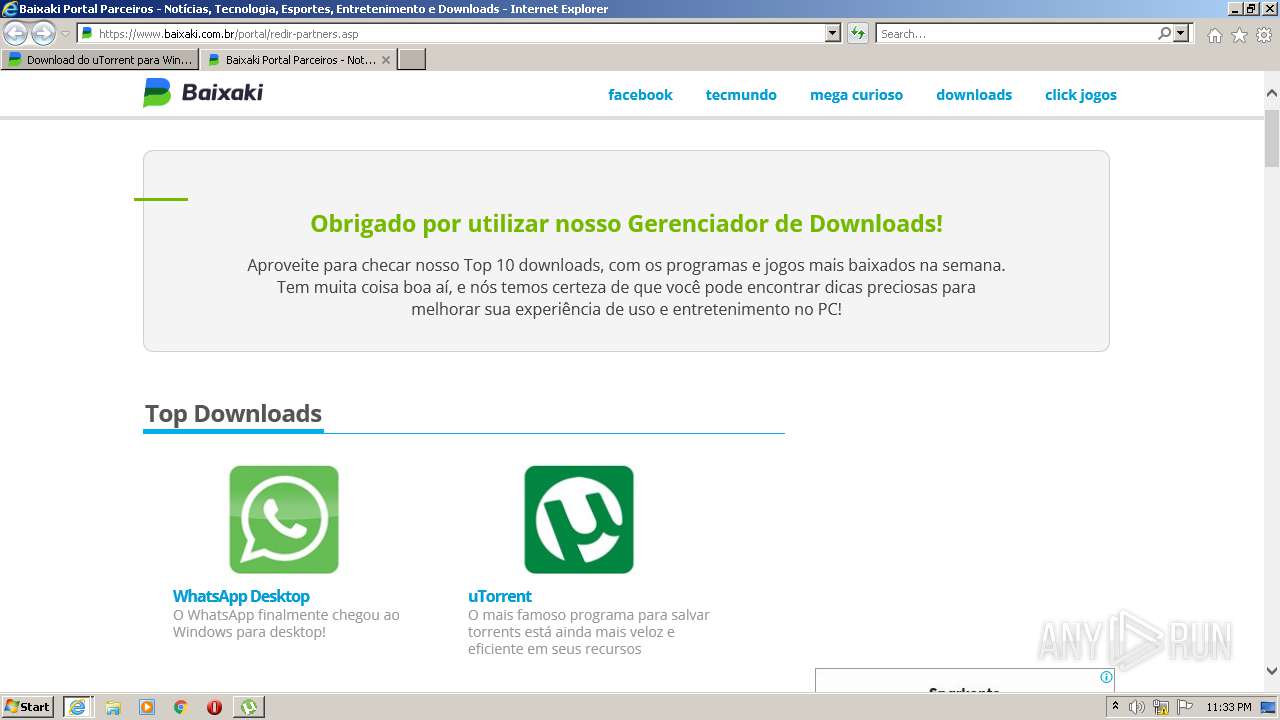Click the page scrollbar up arrow
Image resolution: width=1280 pixels, height=720 pixels.
[1272, 94]
